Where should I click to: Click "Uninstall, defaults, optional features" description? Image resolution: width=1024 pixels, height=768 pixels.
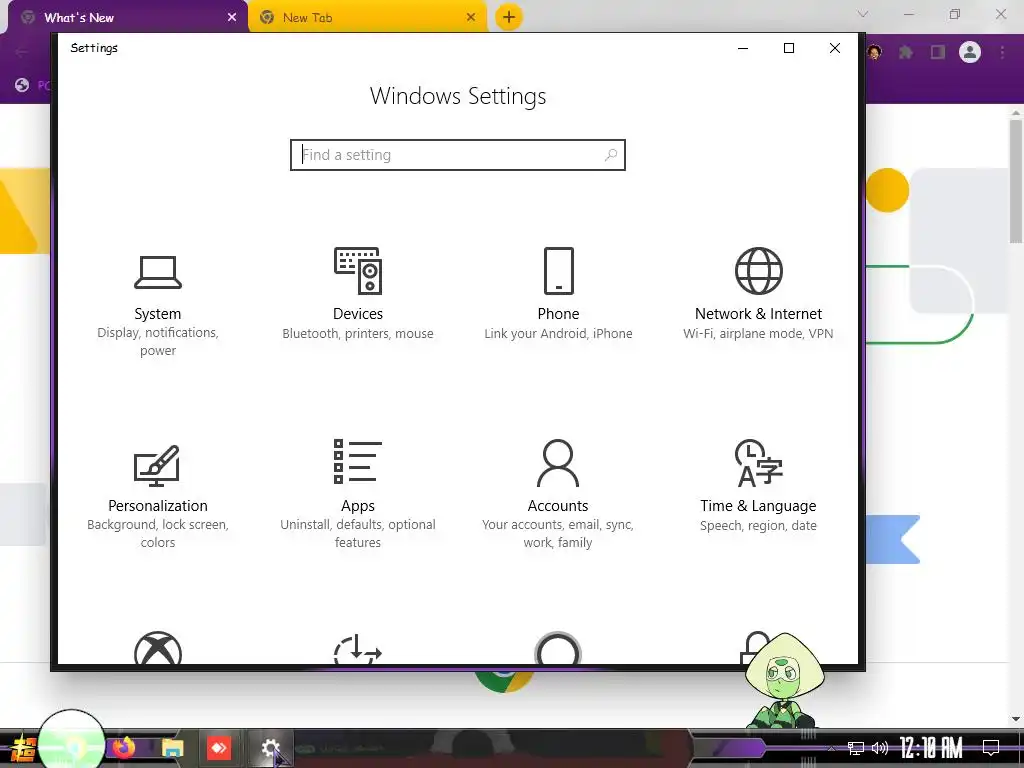(x=358, y=534)
